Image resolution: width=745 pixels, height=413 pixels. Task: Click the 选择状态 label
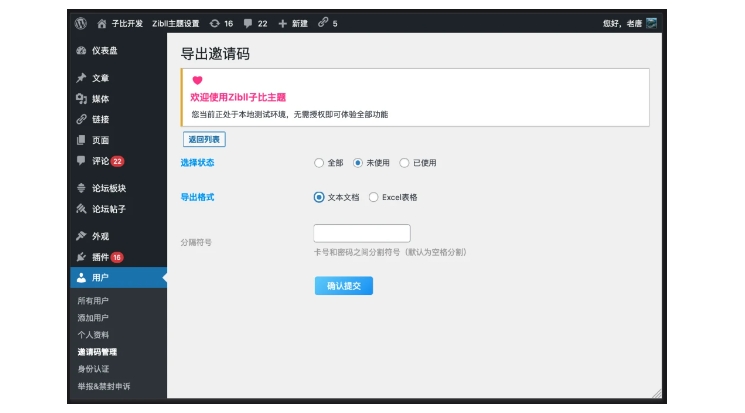click(x=197, y=163)
